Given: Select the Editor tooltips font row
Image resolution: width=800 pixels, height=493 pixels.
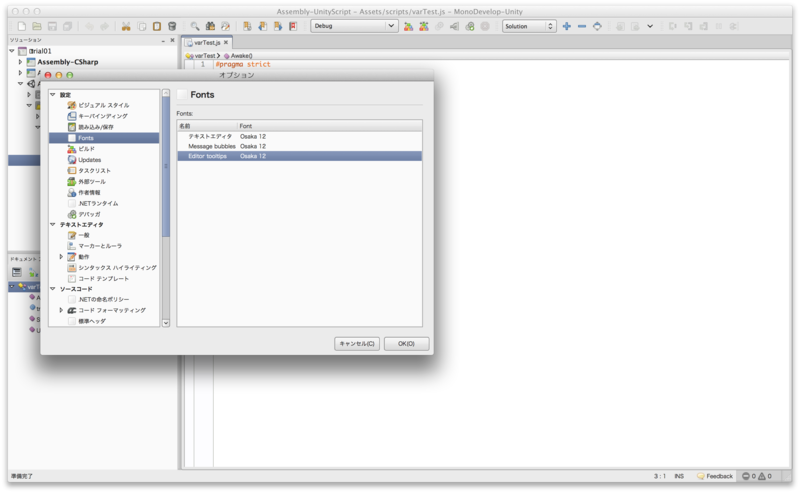Looking at the screenshot, I should click(299, 156).
